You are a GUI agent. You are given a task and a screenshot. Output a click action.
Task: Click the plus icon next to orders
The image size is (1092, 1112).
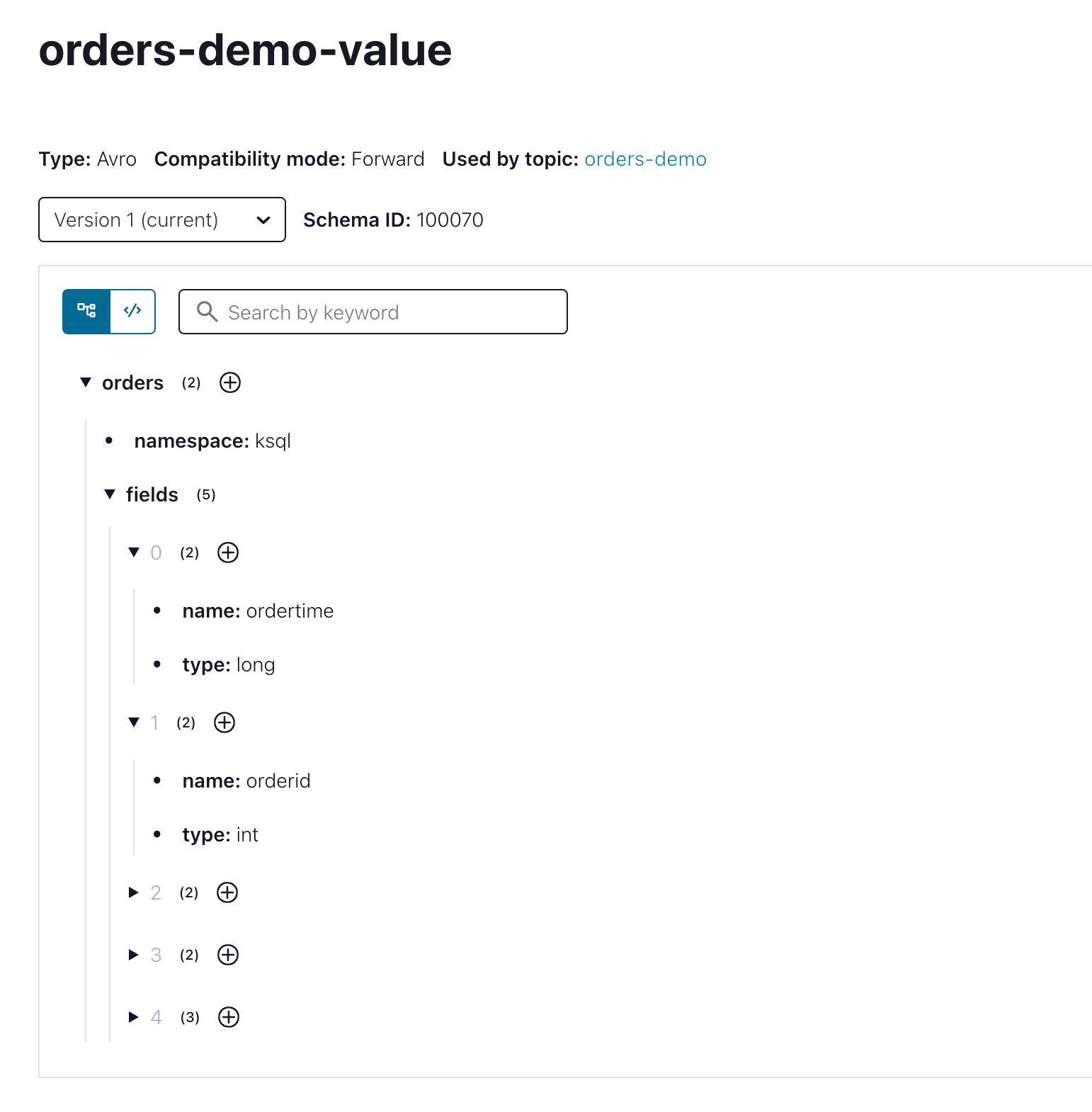pos(229,382)
